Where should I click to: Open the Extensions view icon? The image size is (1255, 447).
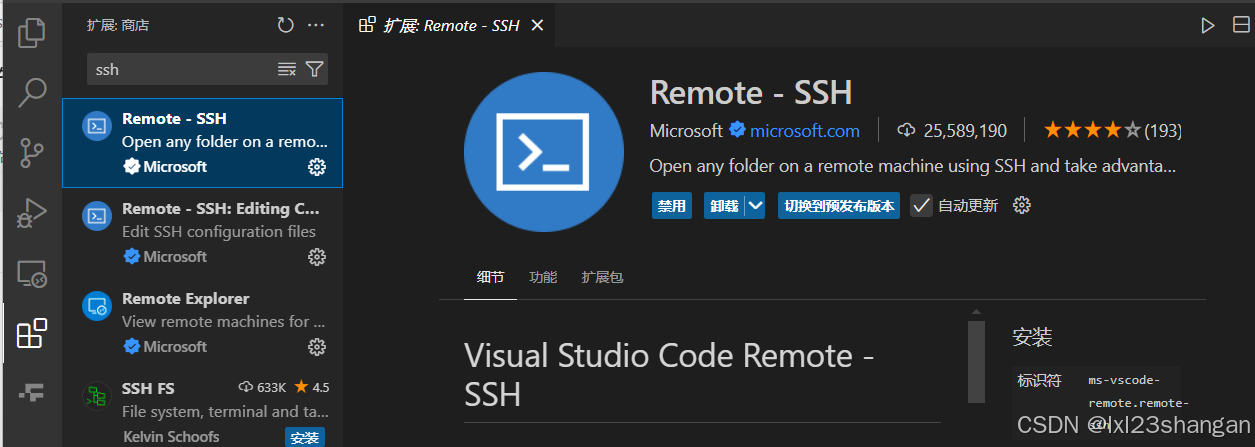pos(32,334)
